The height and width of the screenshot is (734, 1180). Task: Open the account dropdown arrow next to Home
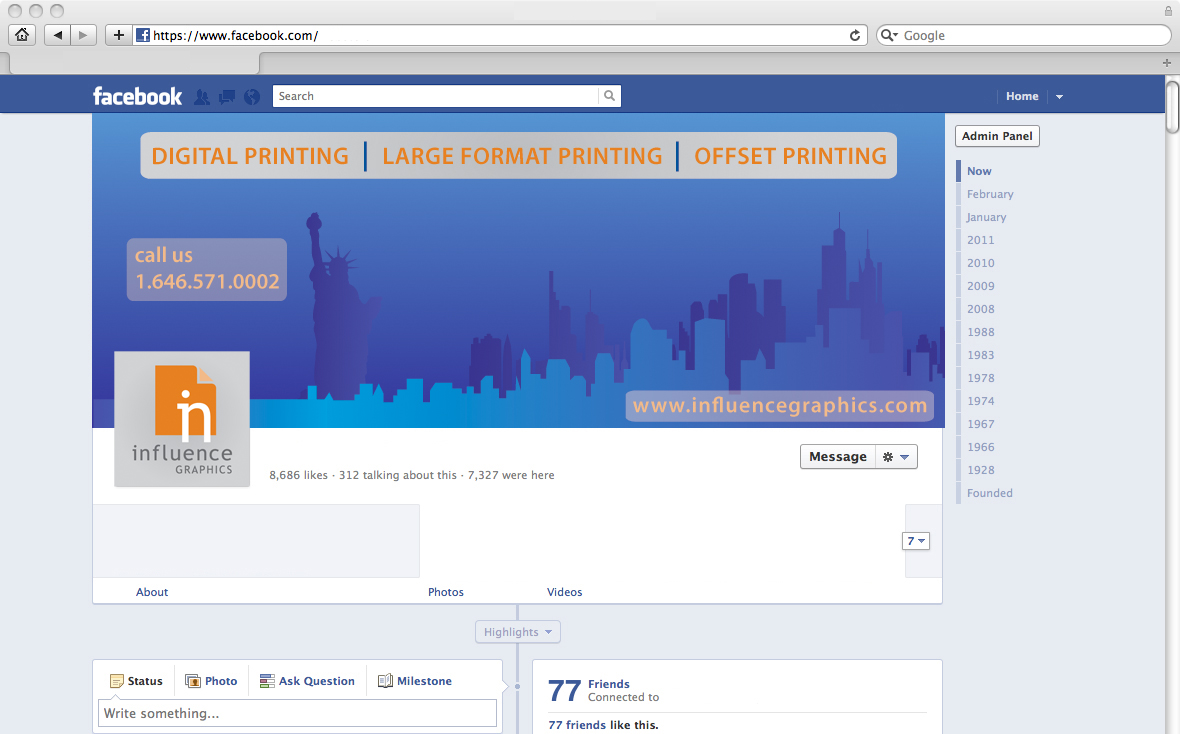(x=1060, y=96)
